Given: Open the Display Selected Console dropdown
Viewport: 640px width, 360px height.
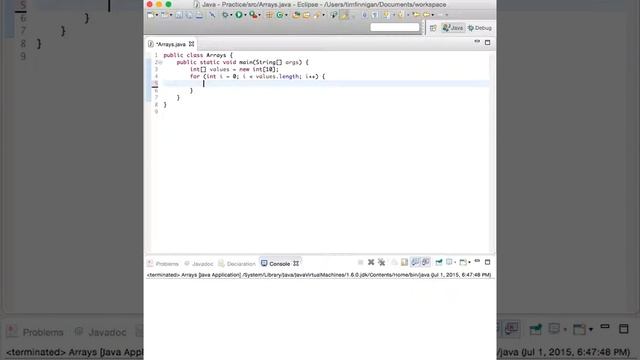Looking at the screenshot, I should point(455,262).
